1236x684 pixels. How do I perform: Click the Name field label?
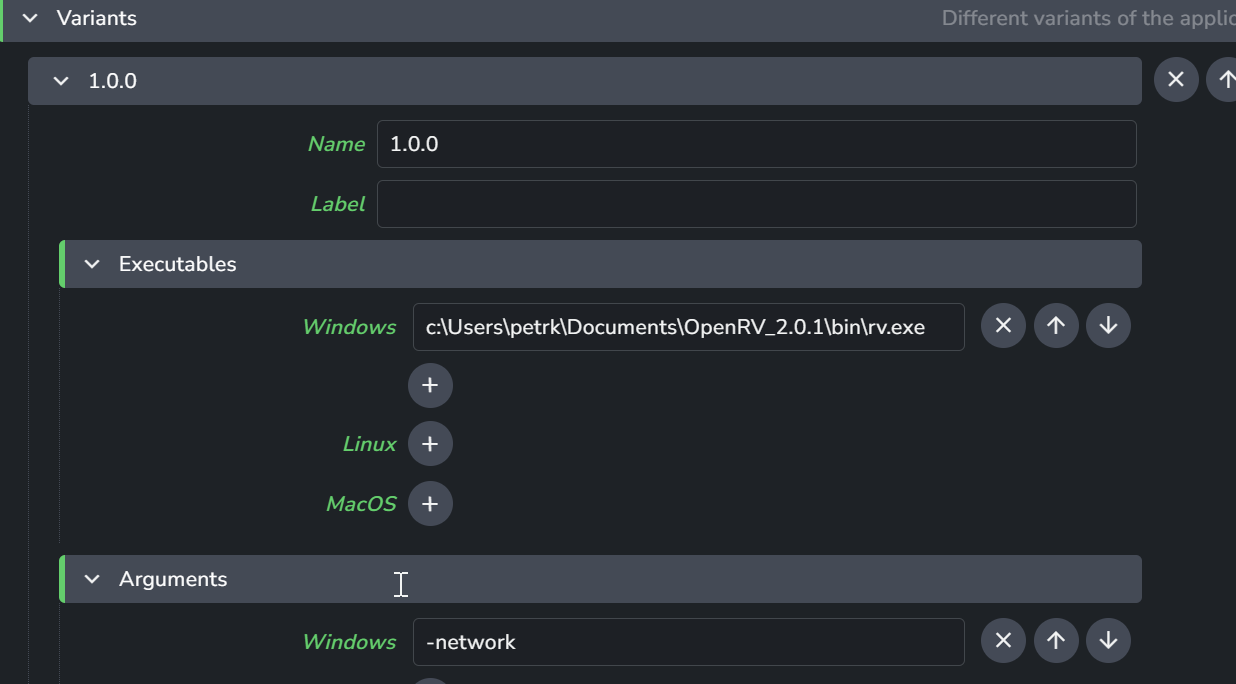click(x=336, y=144)
